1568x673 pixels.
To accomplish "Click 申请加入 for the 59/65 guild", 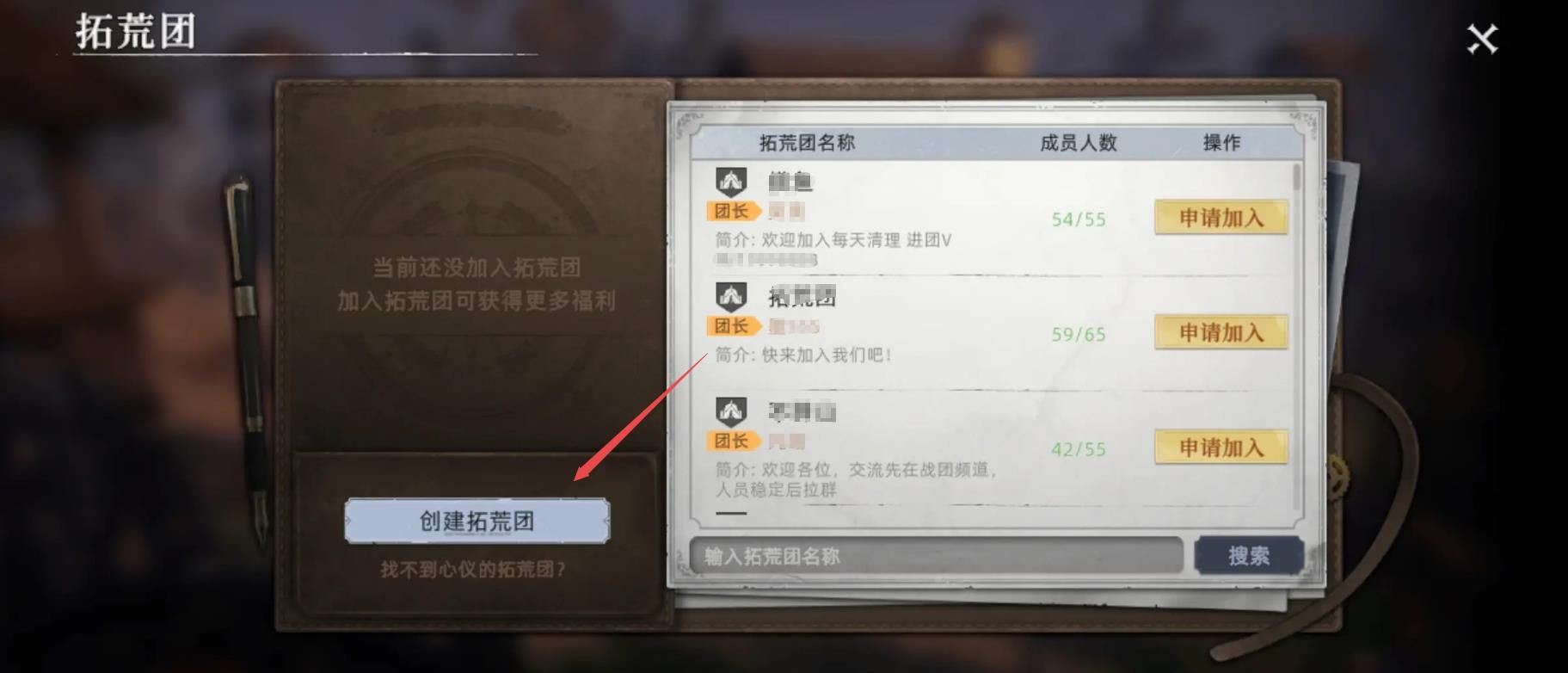I will (1221, 332).
